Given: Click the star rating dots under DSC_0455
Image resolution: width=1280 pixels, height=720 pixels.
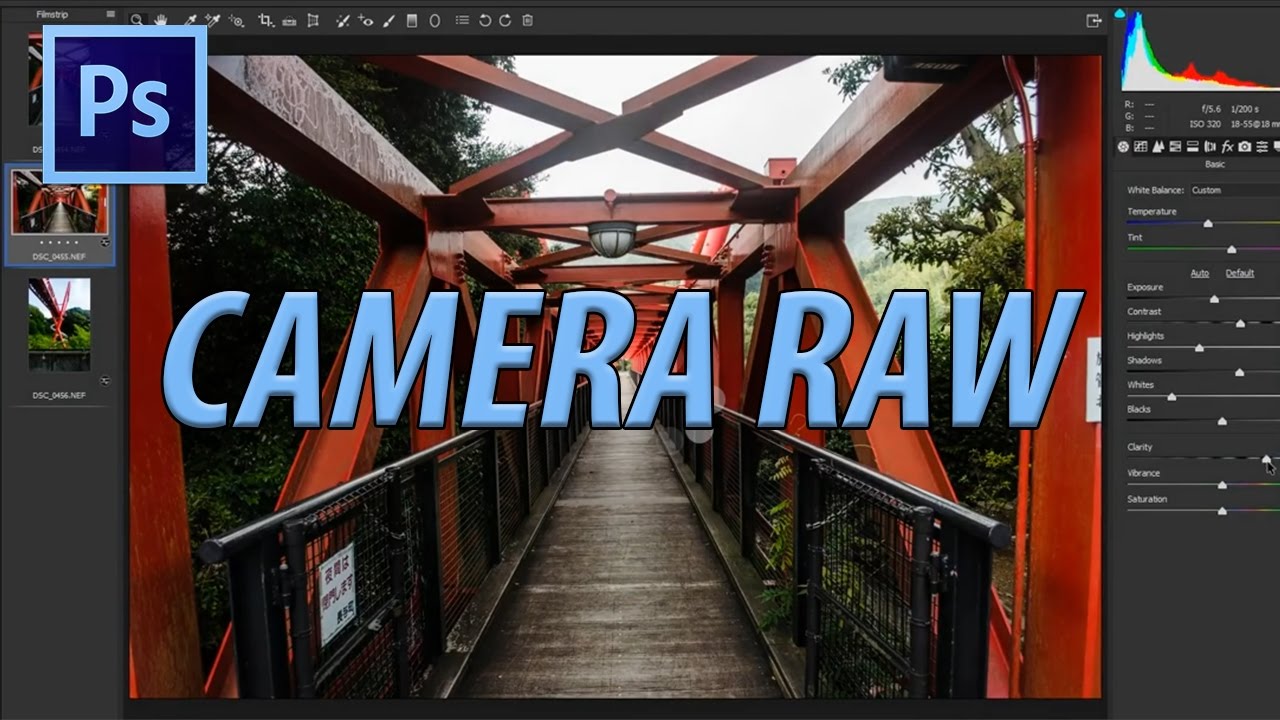Looking at the screenshot, I should pos(59,243).
